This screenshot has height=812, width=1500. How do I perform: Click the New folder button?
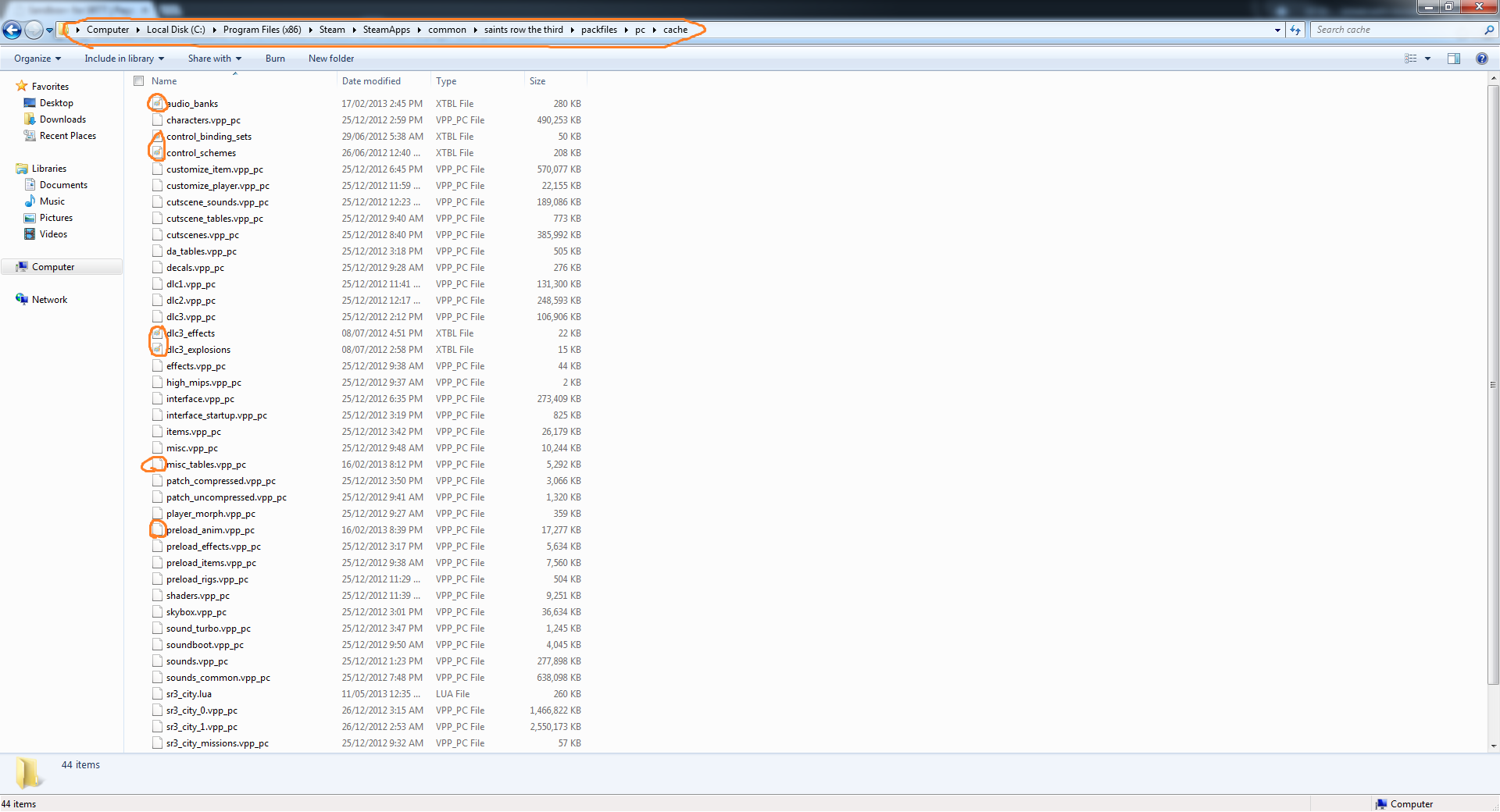[x=331, y=59]
